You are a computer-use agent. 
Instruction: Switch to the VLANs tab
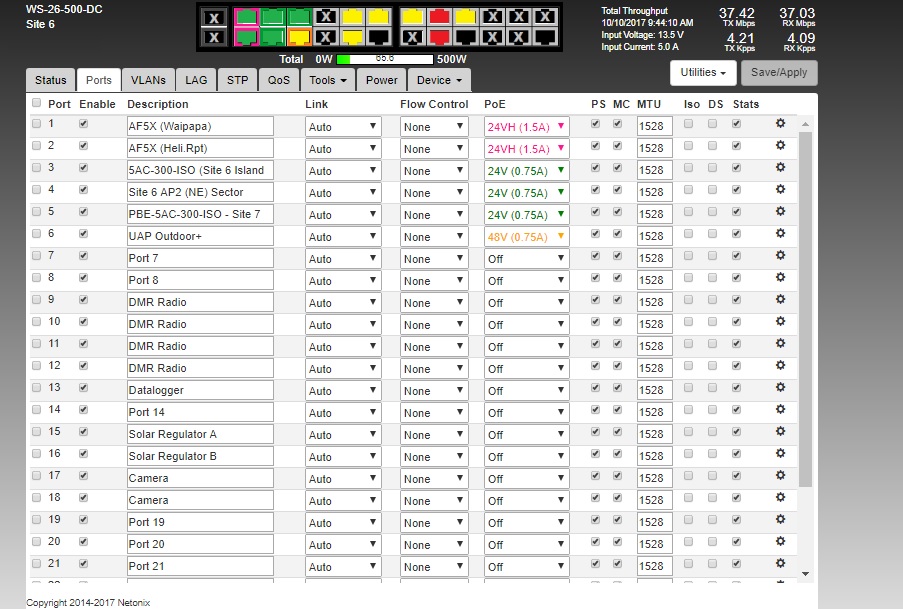(x=148, y=80)
